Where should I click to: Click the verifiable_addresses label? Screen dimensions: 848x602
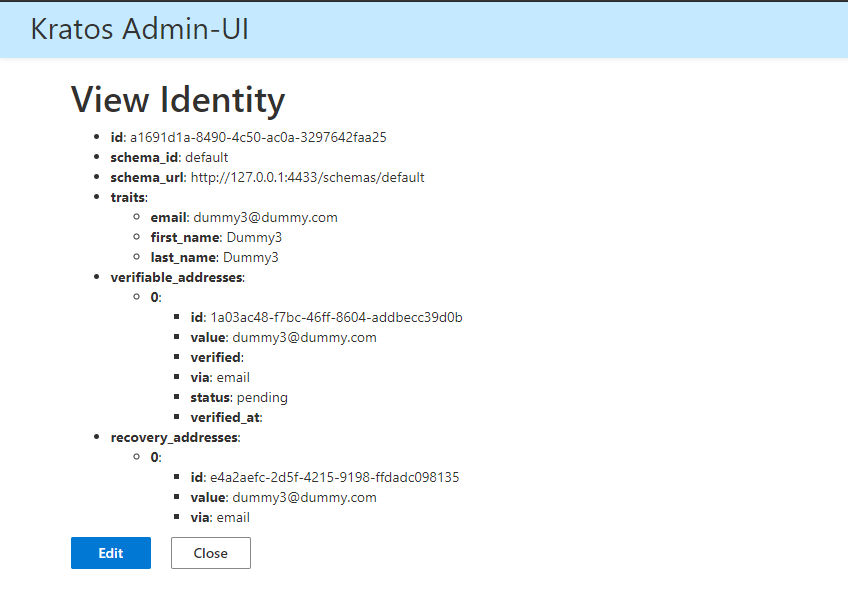click(x=177, y=277)
